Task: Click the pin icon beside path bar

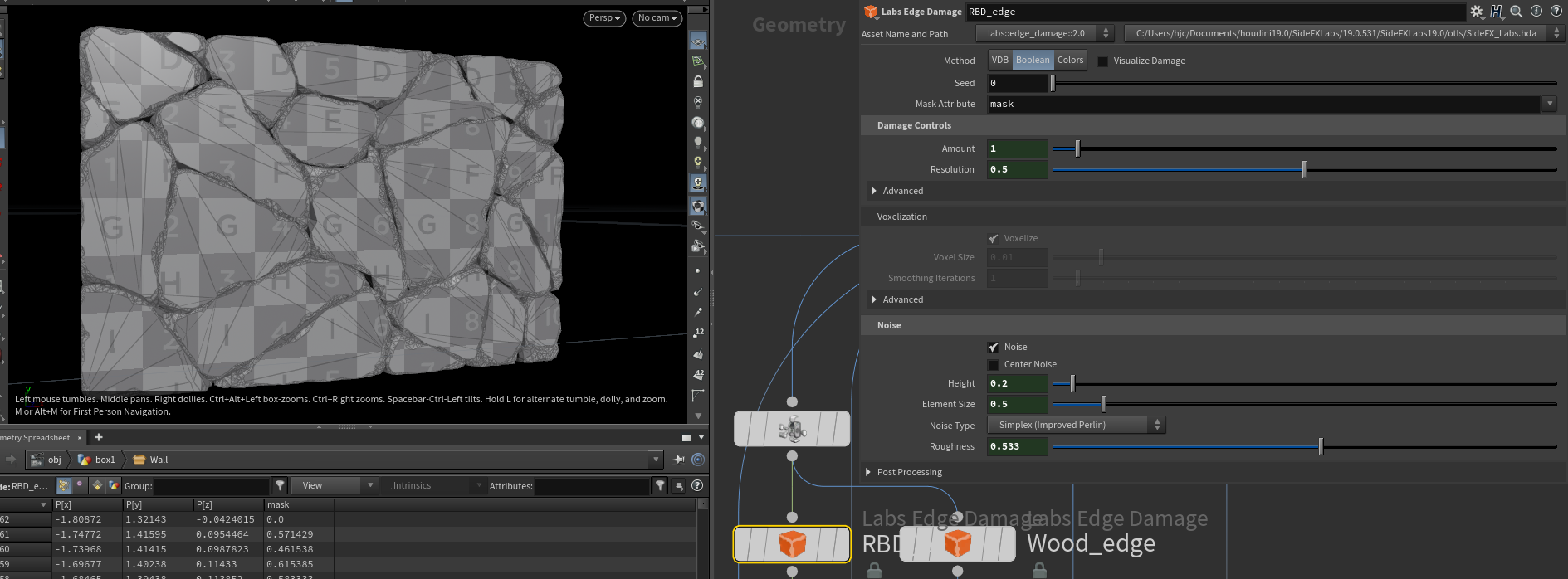Action: click(679, 460)
